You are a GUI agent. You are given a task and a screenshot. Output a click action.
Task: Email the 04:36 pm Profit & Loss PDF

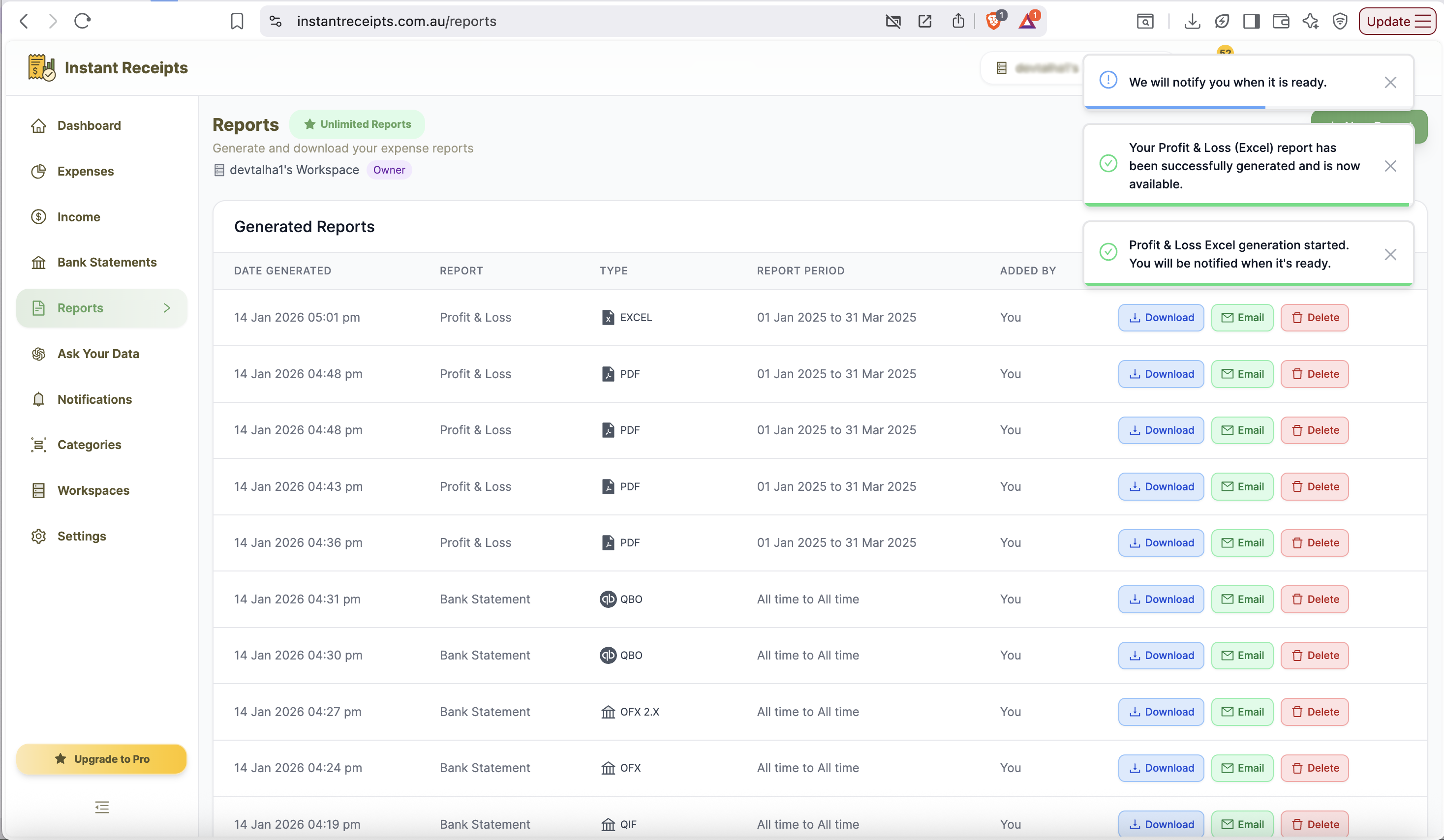pos(1242,542)
